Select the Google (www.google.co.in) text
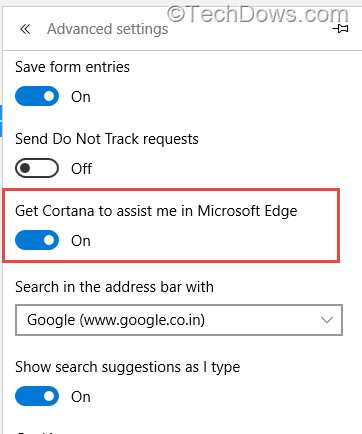The width and height of the screenshot is (362, 434). (x=116, y=320)
